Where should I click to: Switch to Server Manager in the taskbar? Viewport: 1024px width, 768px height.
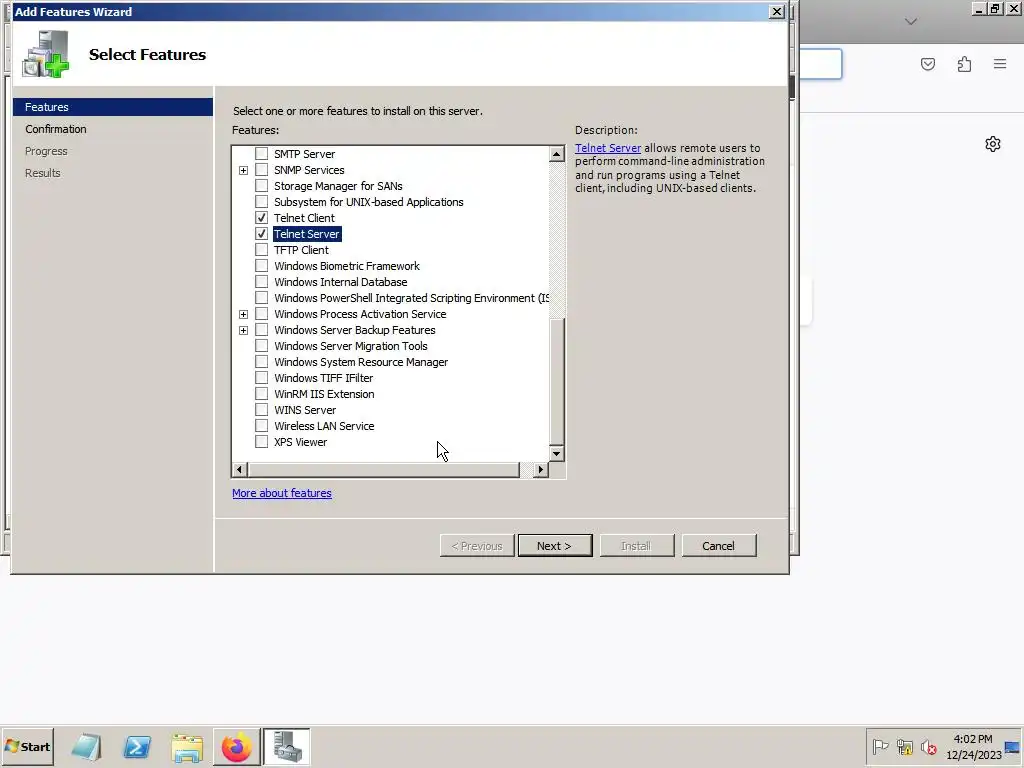click(x=287, y=747)
